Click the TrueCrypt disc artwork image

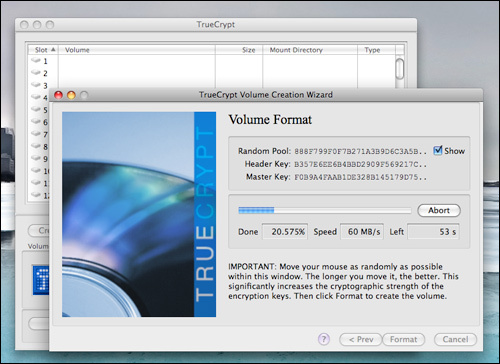pyautogui.click(x=139, y=214)
